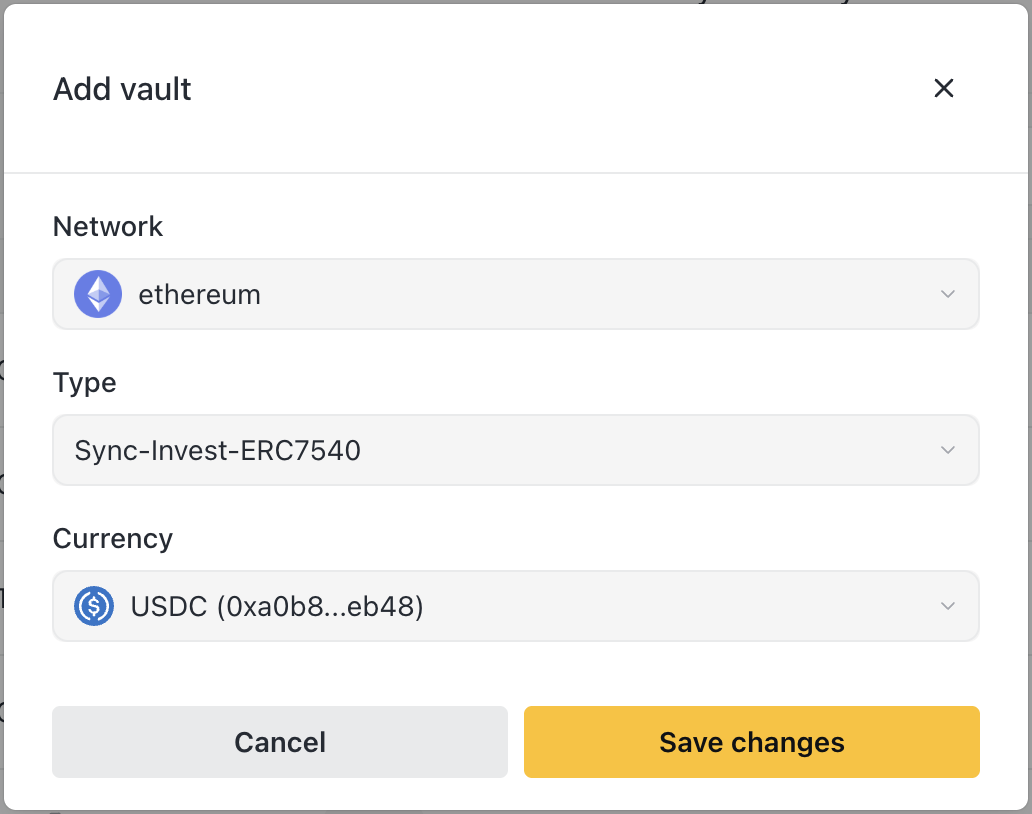Image resolution: width=1032 pixels, height=814 pixels.
Task: Click the 0xa0b8...eb48 address text
Action: pyautogui.click(x=320, y=606)
